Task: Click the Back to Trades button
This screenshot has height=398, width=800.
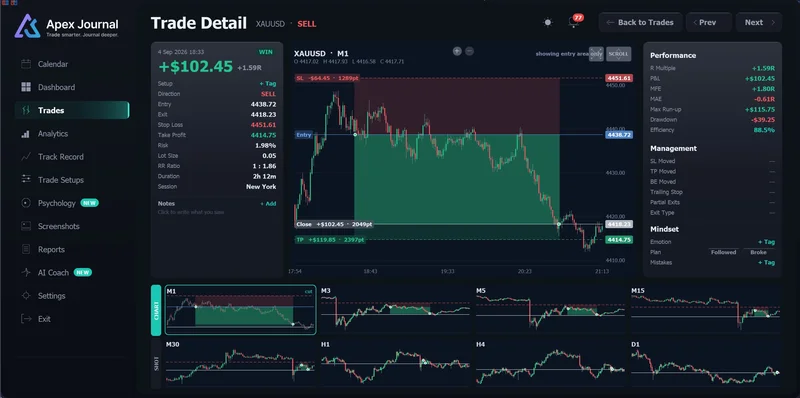Action: (x=640, y=22)
